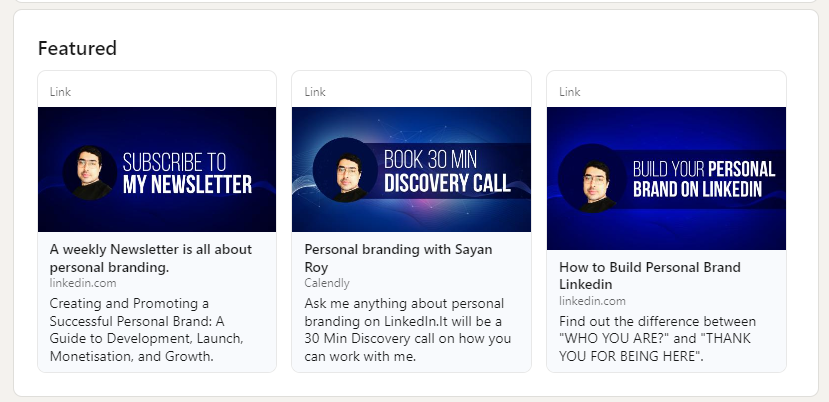Viewport: 829px width, 402px height.
Task: Click linkedin.com under 'How to Build Personal Brand'
Action: tap(592, 301)
